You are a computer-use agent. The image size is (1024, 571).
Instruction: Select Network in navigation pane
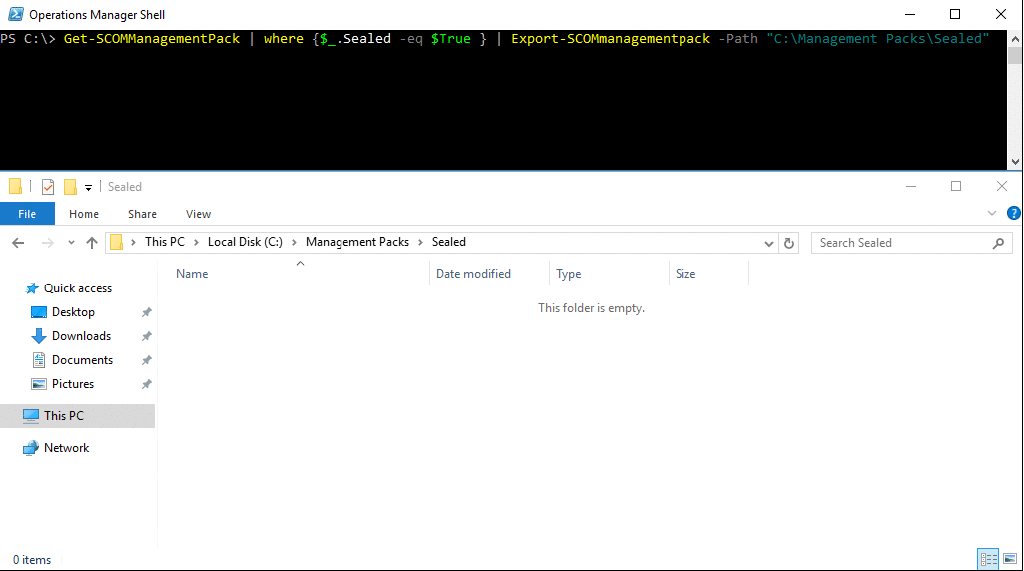pos(67,448)
